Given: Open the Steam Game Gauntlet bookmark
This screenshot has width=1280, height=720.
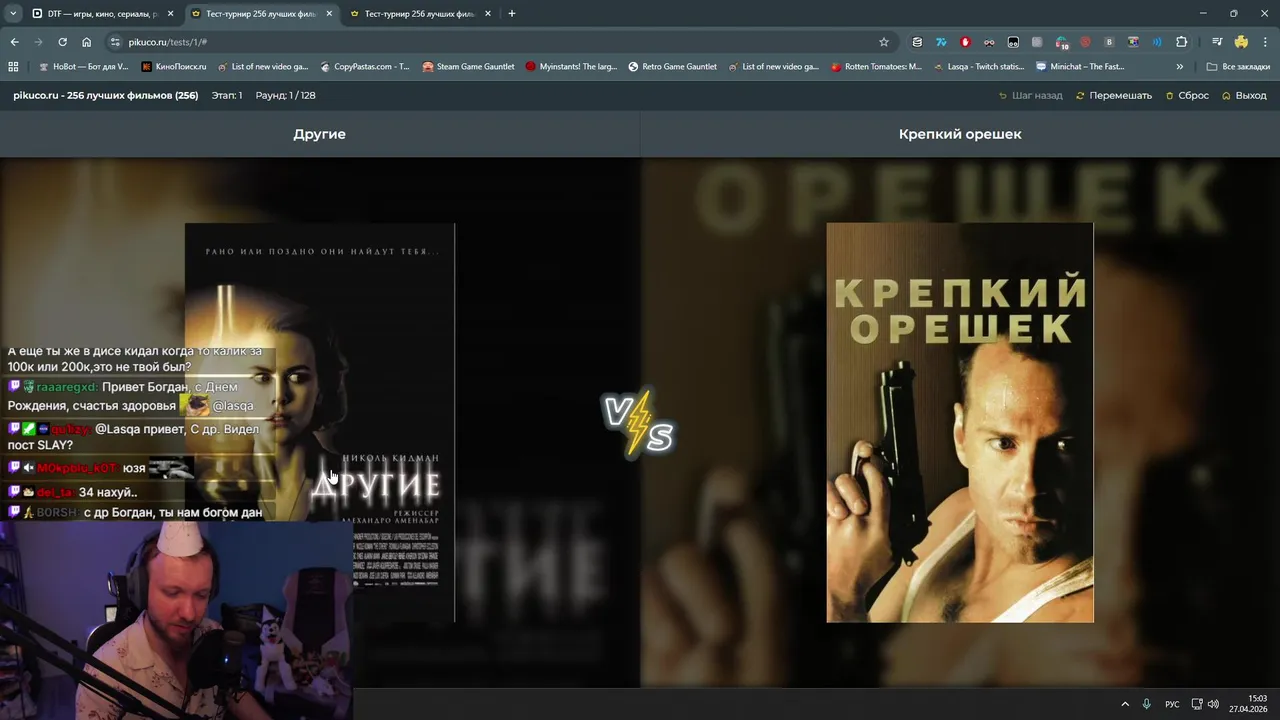Looking at the screenshot, I should (468, 67).
